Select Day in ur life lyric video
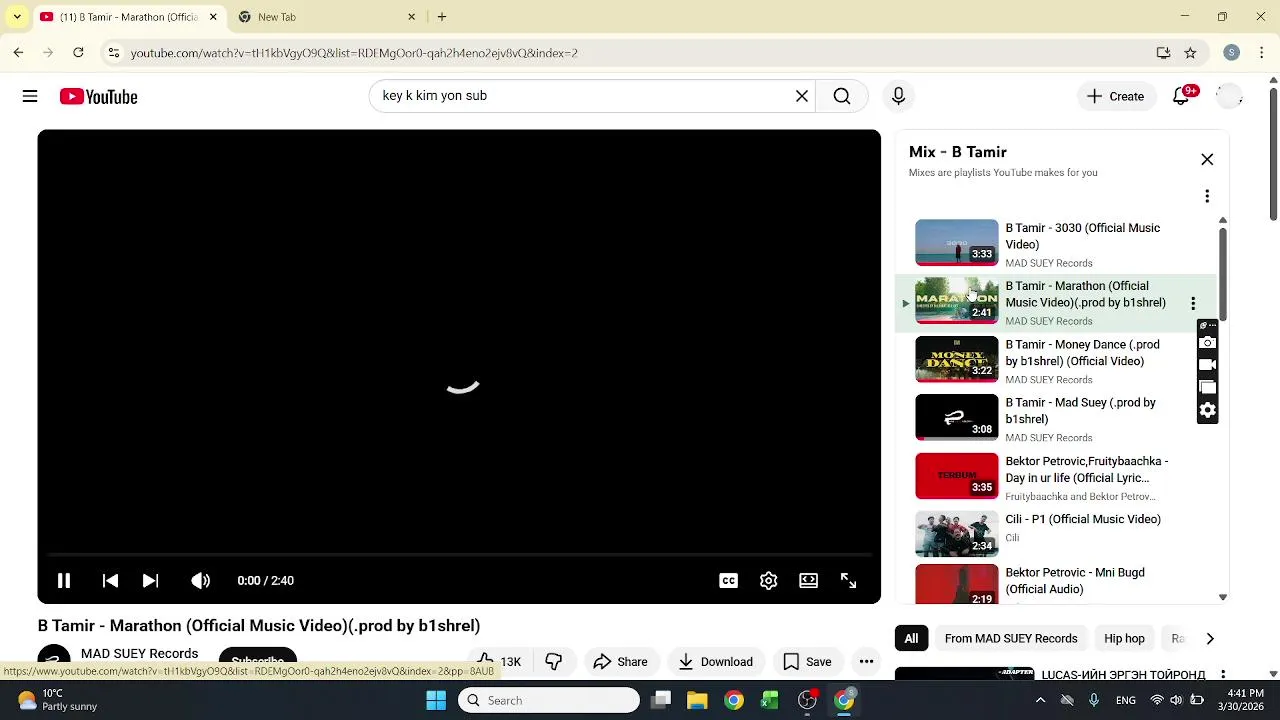The height and width of the screenshot is (720, 1280). point(1055,477)
